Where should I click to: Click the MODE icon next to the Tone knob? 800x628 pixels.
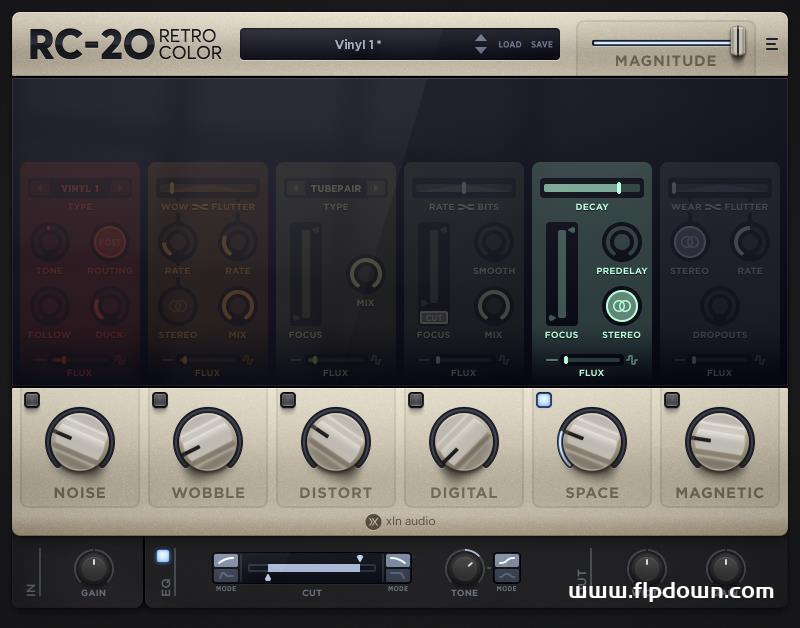click(505, 566)
